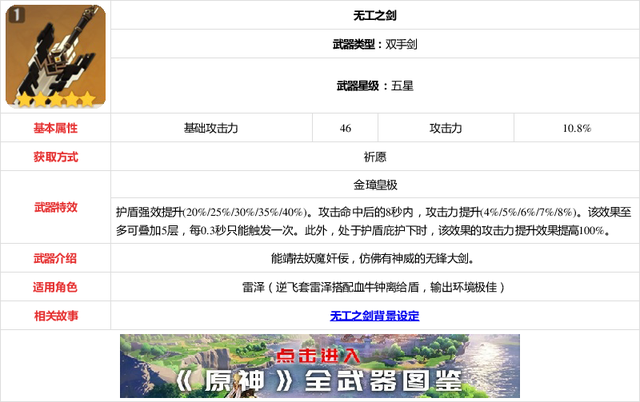The height and width of the screenshot is (402, 640).
Task: Click the 护盾强效提升 effect description paragraph
Action: click(373, 221)
